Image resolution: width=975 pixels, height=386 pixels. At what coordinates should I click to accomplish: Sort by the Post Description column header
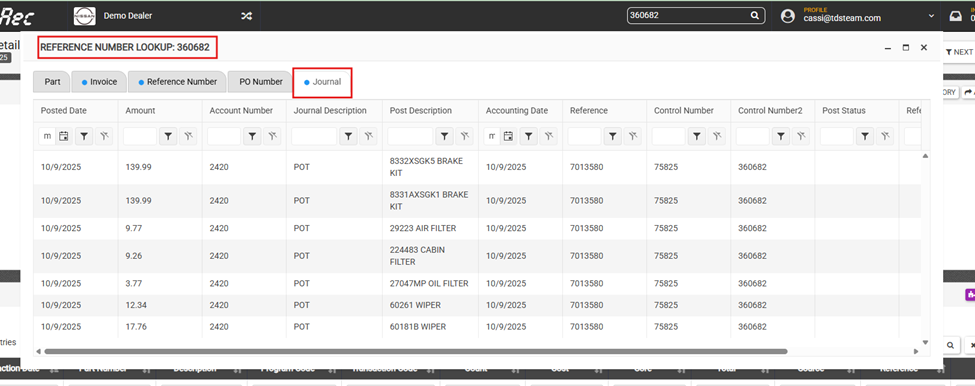[420, 111]
